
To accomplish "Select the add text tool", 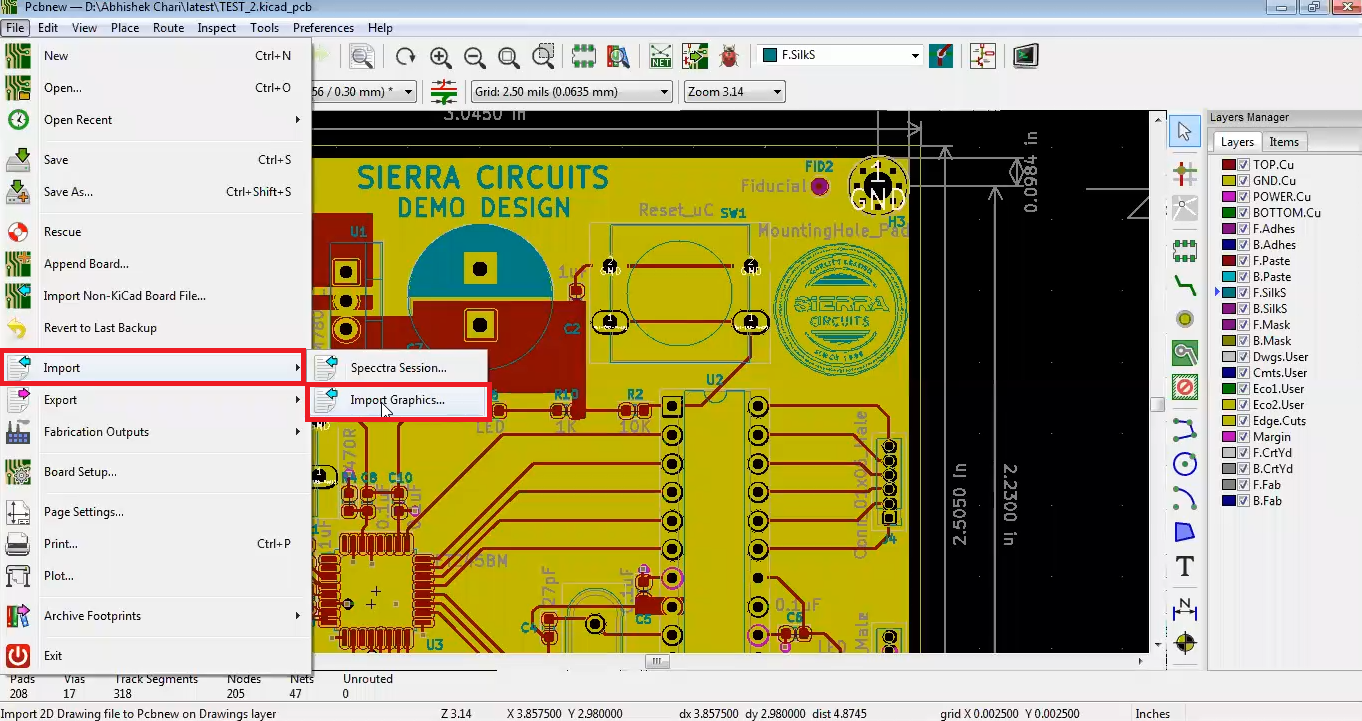I will 1185,567.
